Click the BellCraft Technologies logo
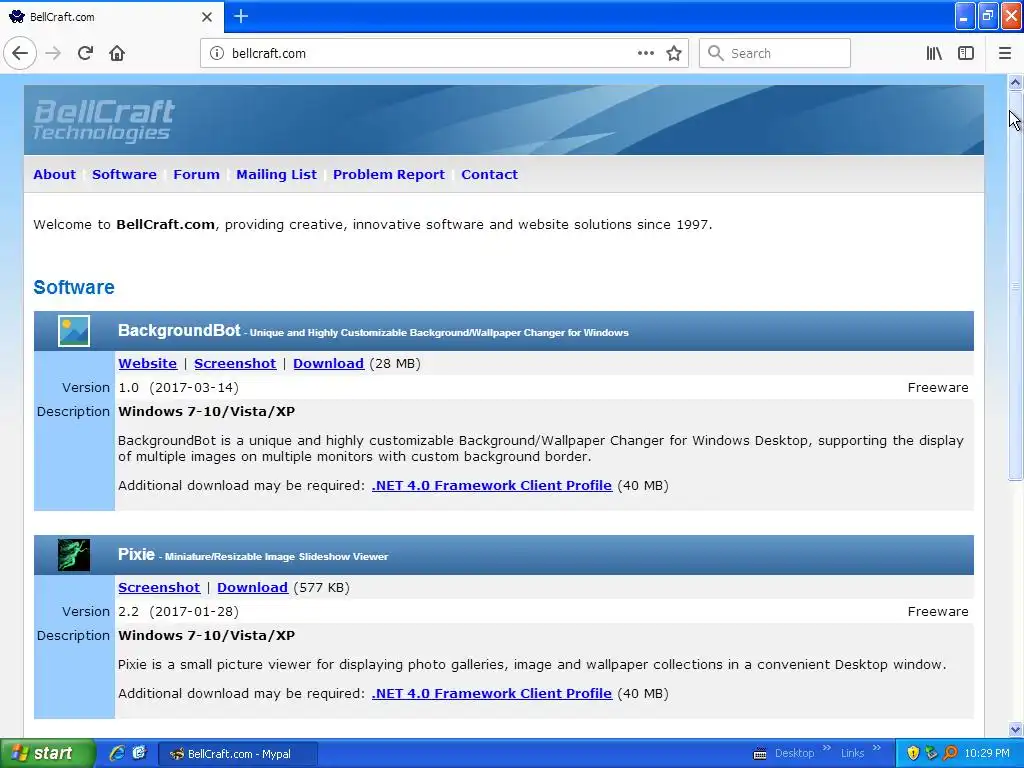 point(103,120)
